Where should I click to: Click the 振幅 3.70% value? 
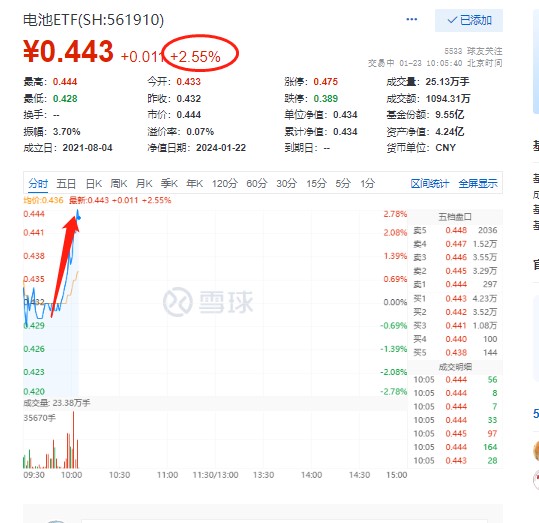66,132
